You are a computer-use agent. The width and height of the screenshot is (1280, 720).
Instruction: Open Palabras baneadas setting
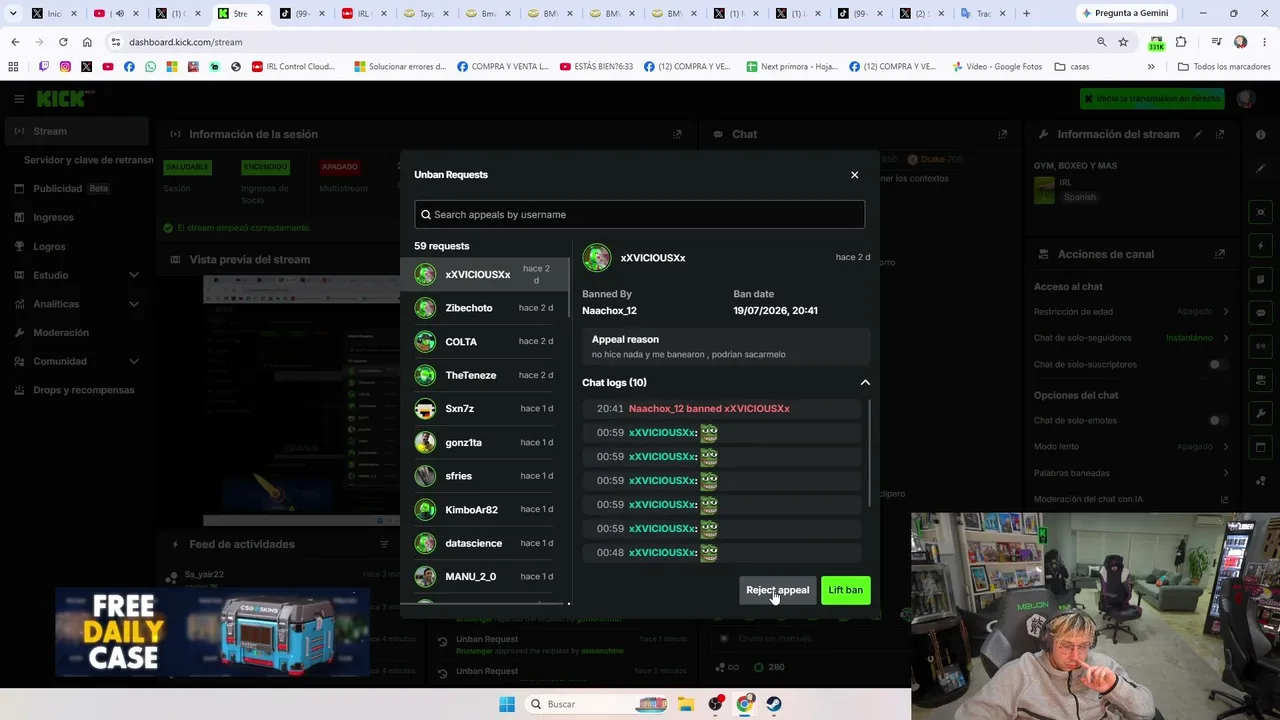[1130, 473]
